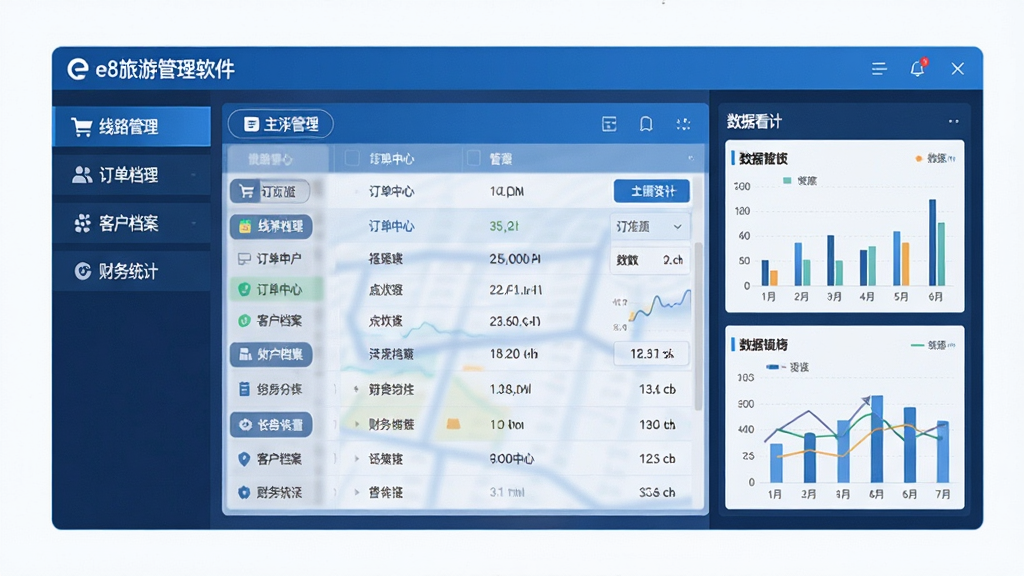Open 订单档理 in left sidebar

[x=131, y=175]
